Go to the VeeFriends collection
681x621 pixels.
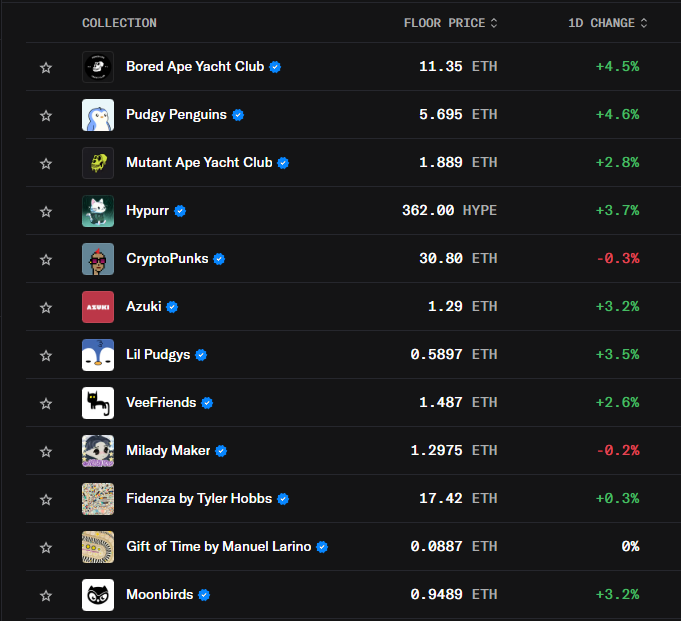click(x=161, y=403)
